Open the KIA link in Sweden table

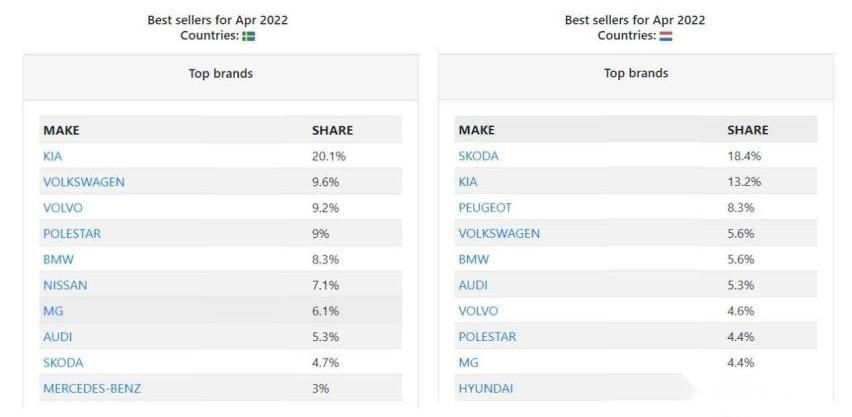click(x=53, y=157)
